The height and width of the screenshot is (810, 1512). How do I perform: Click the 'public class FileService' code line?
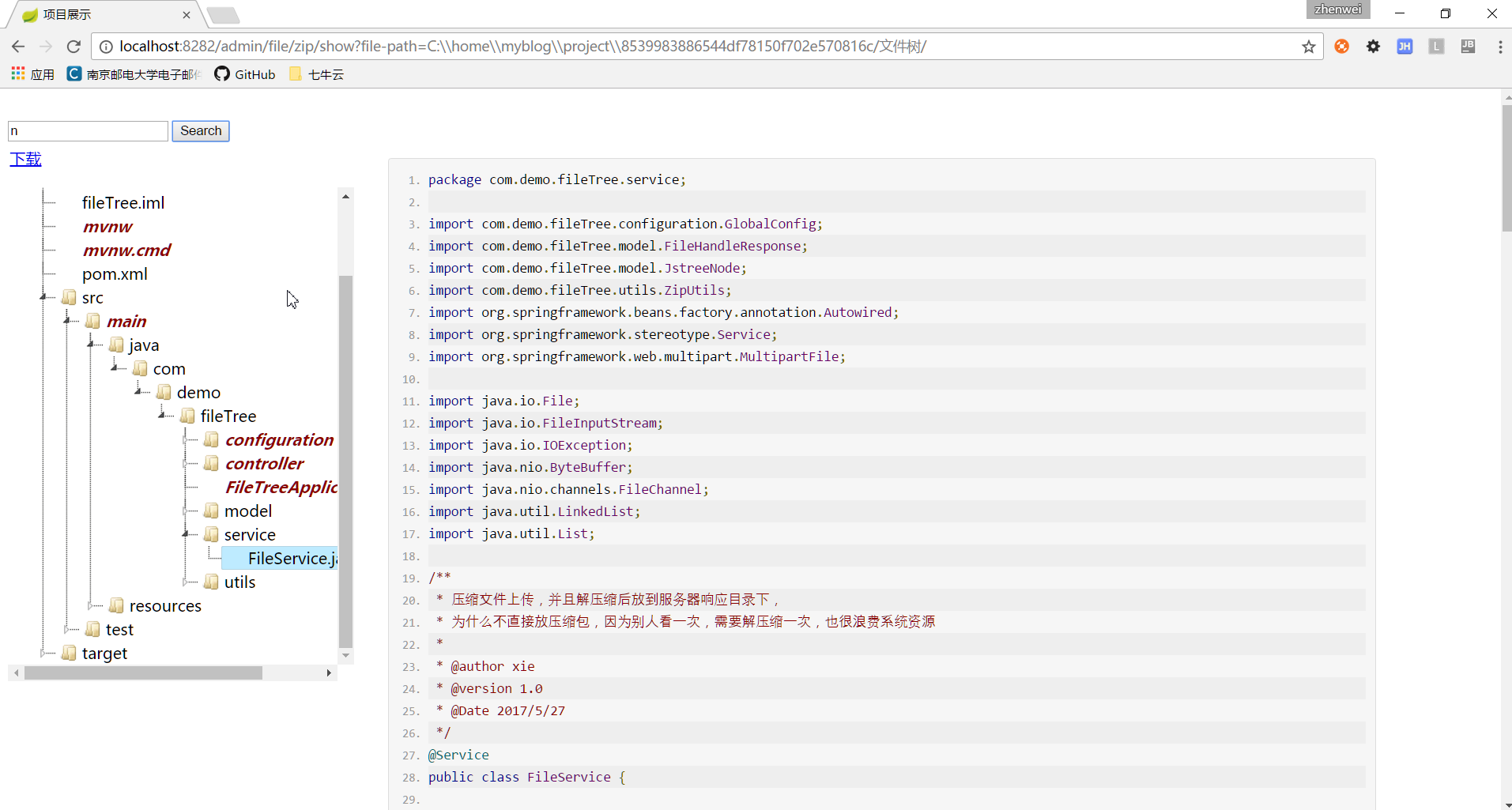pyautogui.click(x=527, y=777)
